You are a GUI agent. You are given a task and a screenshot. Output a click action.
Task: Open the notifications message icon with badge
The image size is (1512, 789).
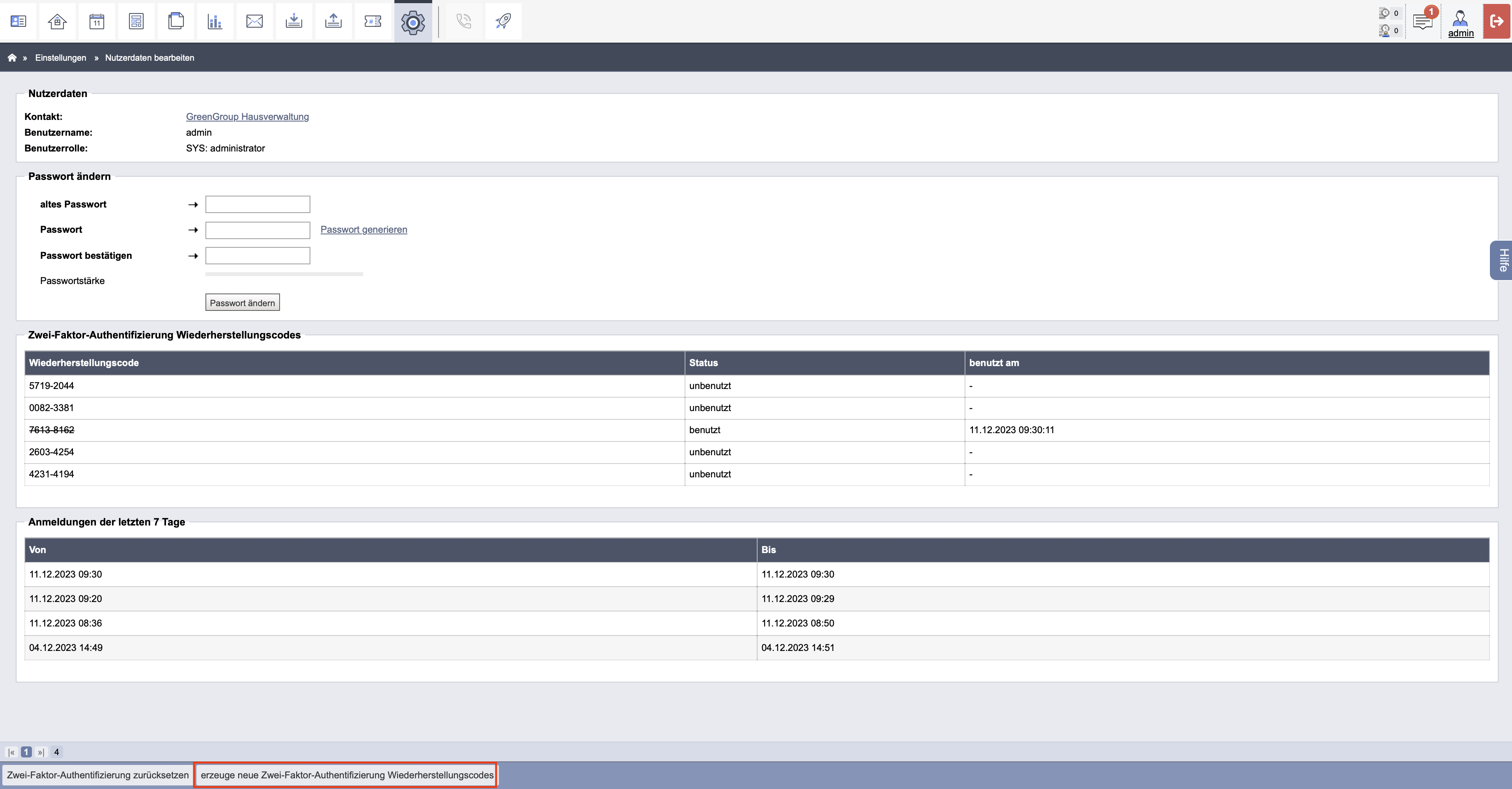click(x=1423, y=22)
